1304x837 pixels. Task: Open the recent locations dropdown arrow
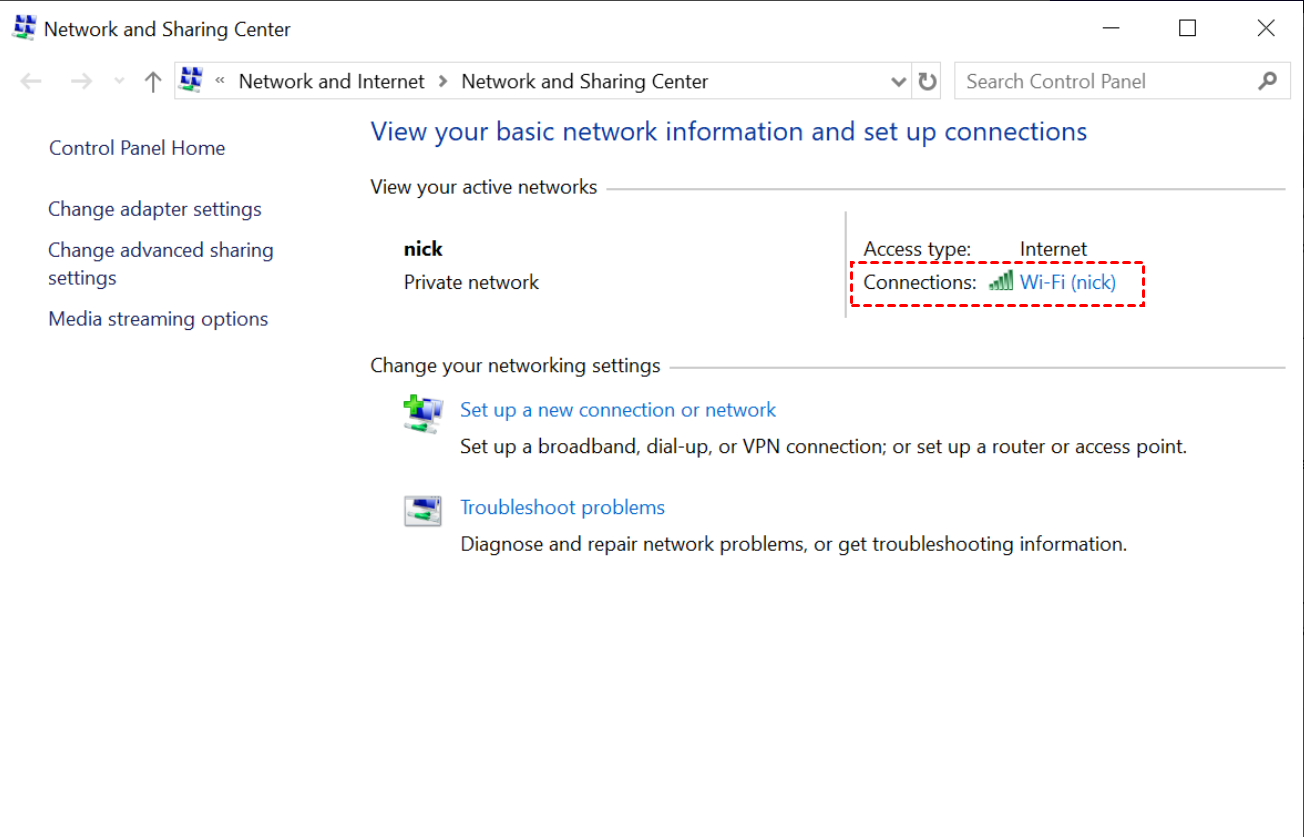[119, 82]
